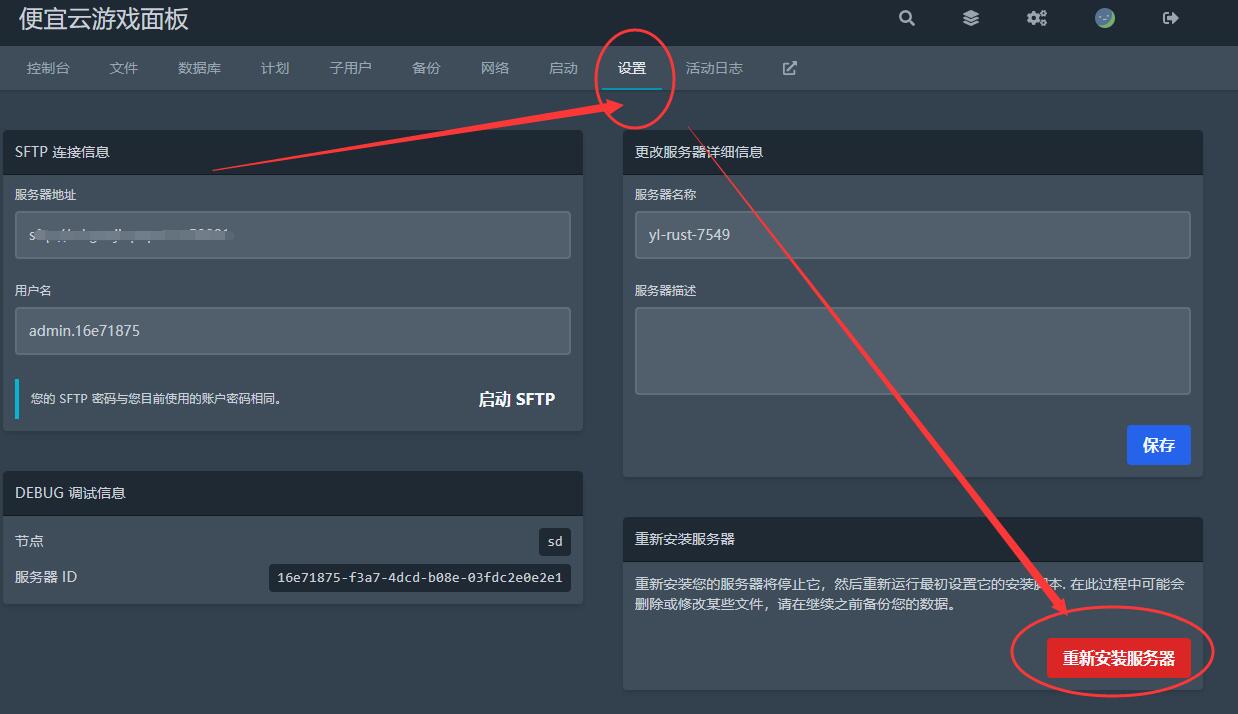Open the server list layers icon
The image size is (1238, 714).
(971, 18)
